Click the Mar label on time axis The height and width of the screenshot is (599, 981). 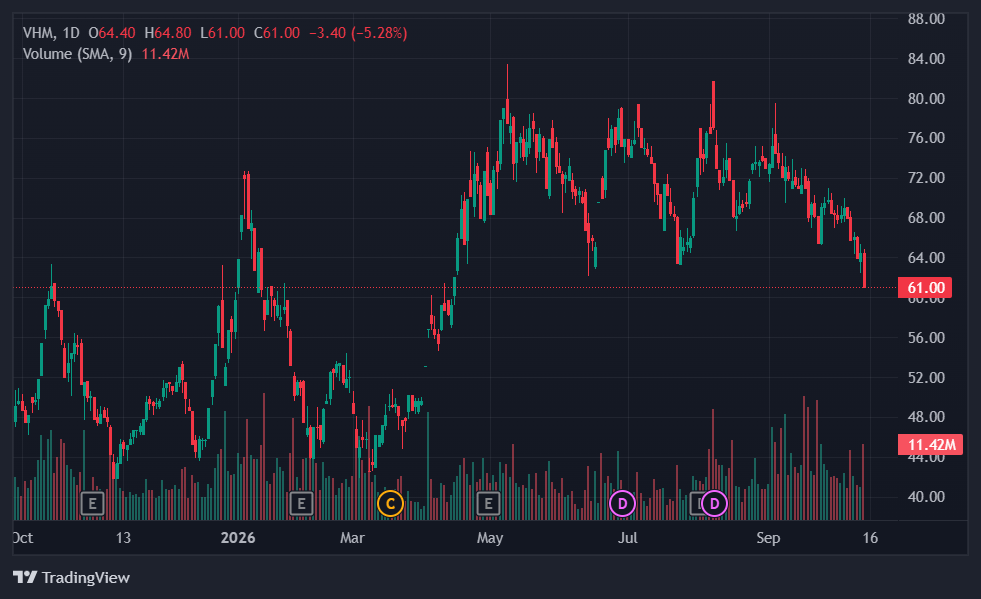pyautogui.click(x=352, y=538)
